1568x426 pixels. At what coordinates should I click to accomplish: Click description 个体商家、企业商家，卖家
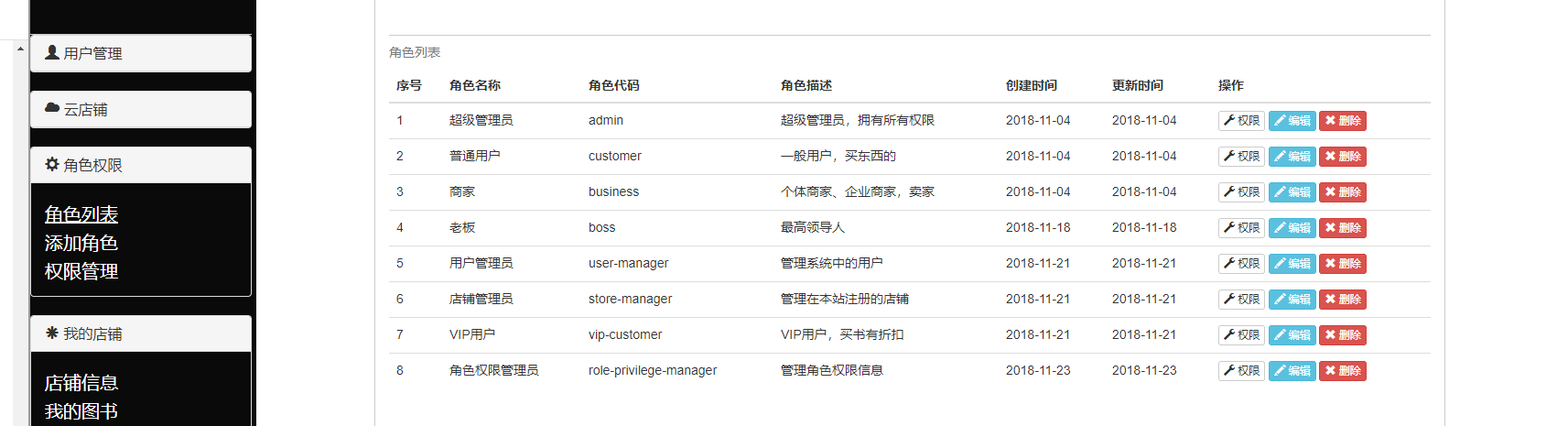[x=858, y=191]
